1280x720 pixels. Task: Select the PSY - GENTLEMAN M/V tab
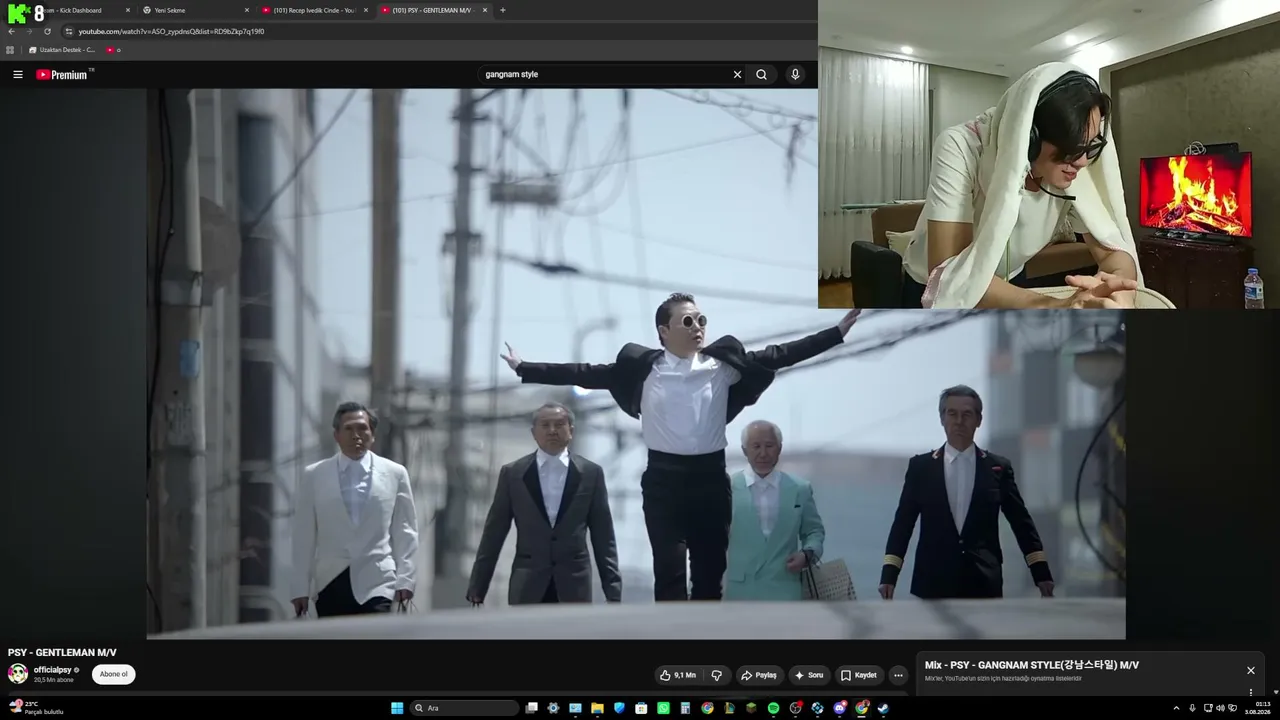coord(433,10)
